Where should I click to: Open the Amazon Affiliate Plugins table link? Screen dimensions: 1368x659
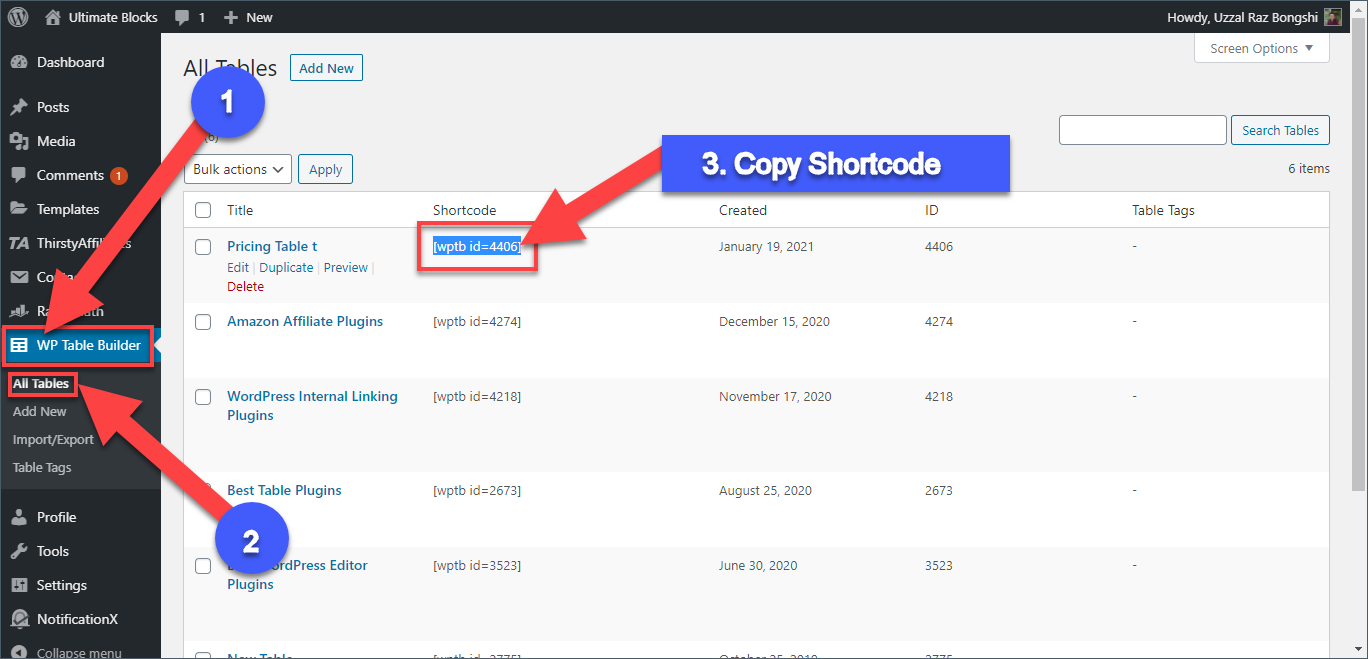point(305,321)
